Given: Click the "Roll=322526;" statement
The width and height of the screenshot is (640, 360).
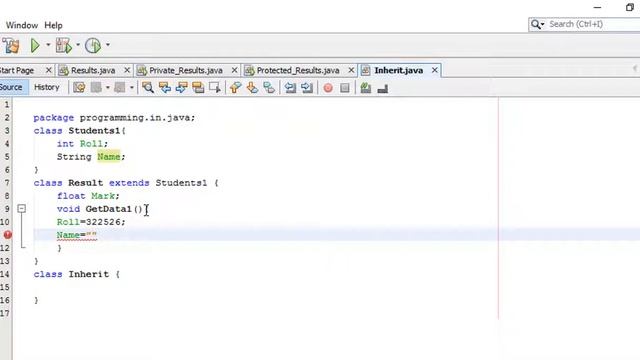Looking at the screenshot, I should (x=91, y=222).
